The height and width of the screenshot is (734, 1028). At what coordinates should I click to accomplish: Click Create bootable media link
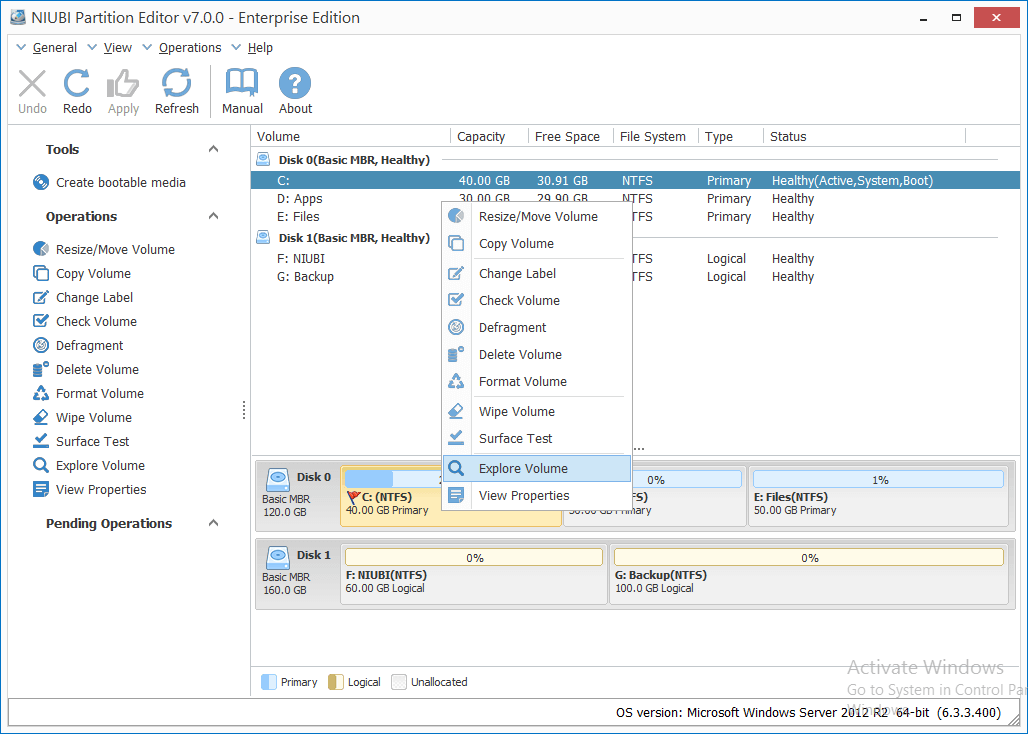coord(121,182)
